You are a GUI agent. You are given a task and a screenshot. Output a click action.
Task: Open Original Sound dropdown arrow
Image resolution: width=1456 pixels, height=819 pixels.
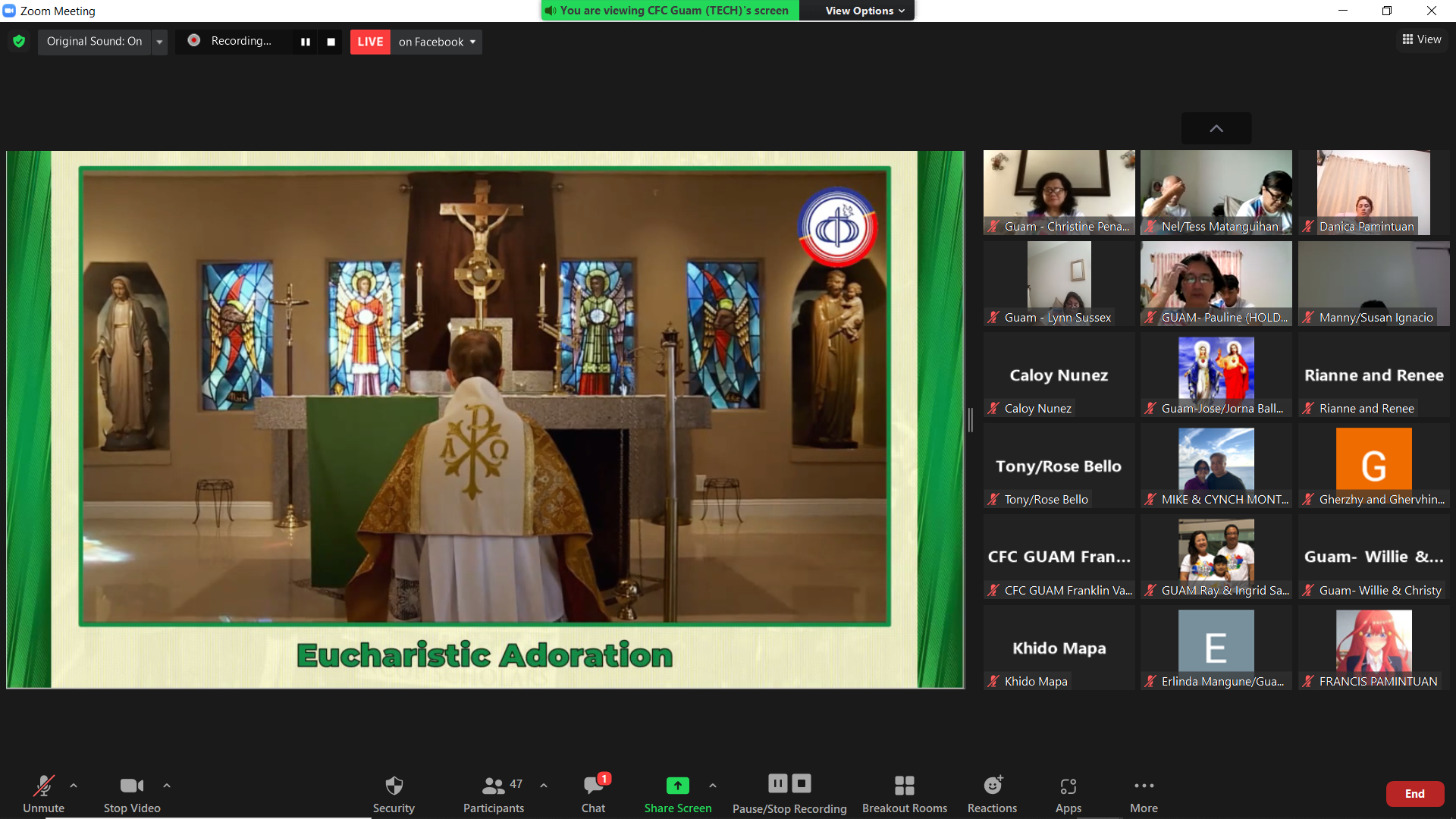click(x=159, y=41)
